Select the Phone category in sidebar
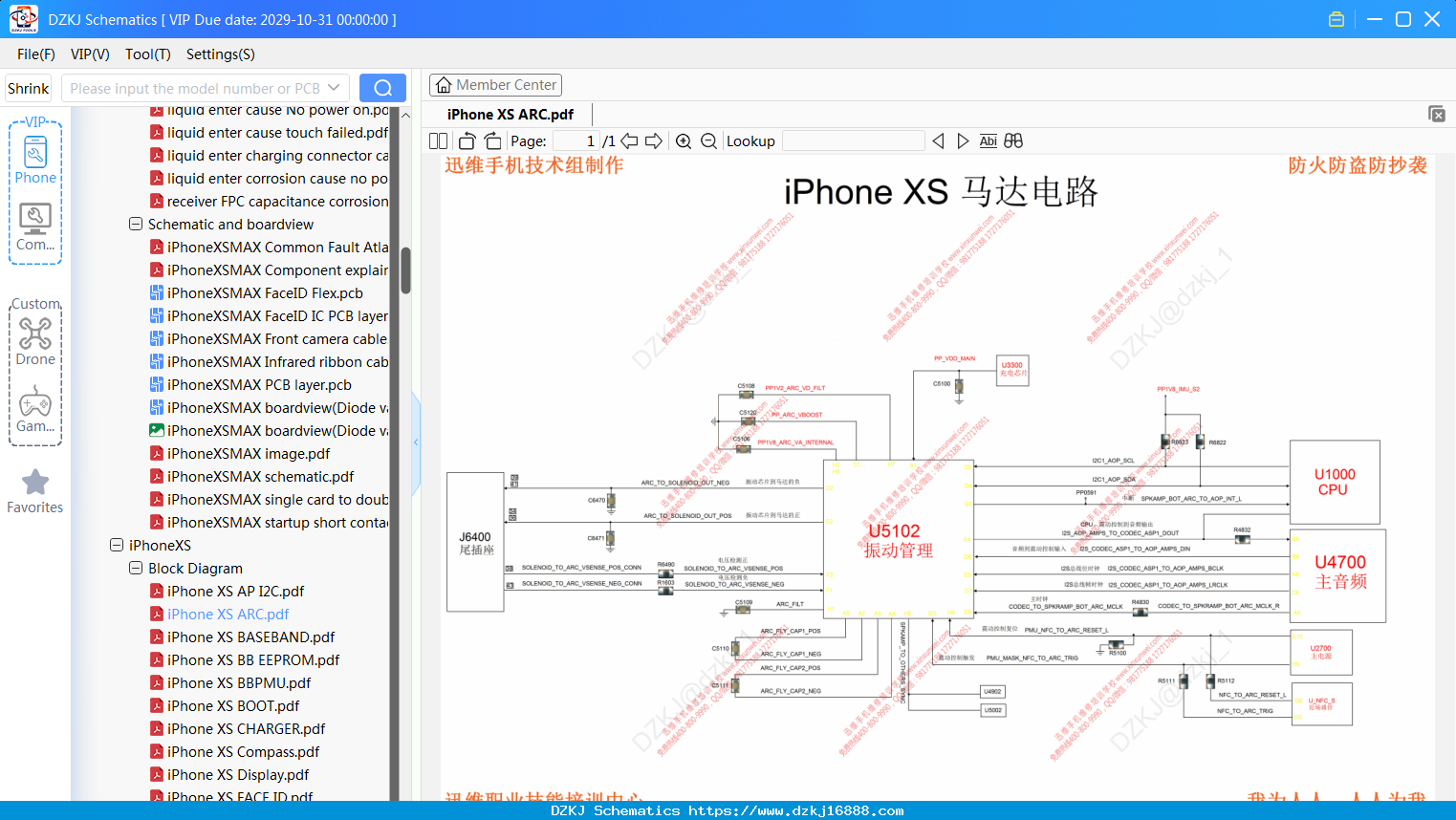The height and width of the screenshot is (820, 1456). [35, 160]
